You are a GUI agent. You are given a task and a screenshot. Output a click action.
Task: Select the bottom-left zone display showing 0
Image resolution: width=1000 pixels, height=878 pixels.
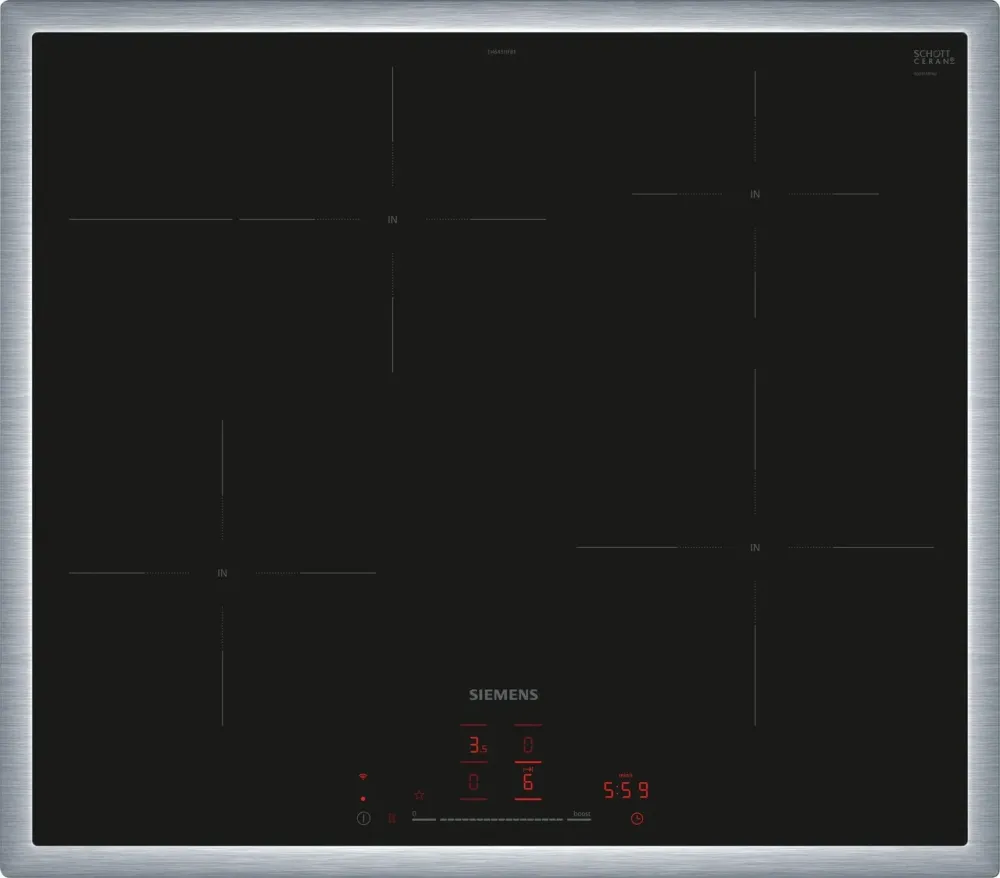[474, 782]
